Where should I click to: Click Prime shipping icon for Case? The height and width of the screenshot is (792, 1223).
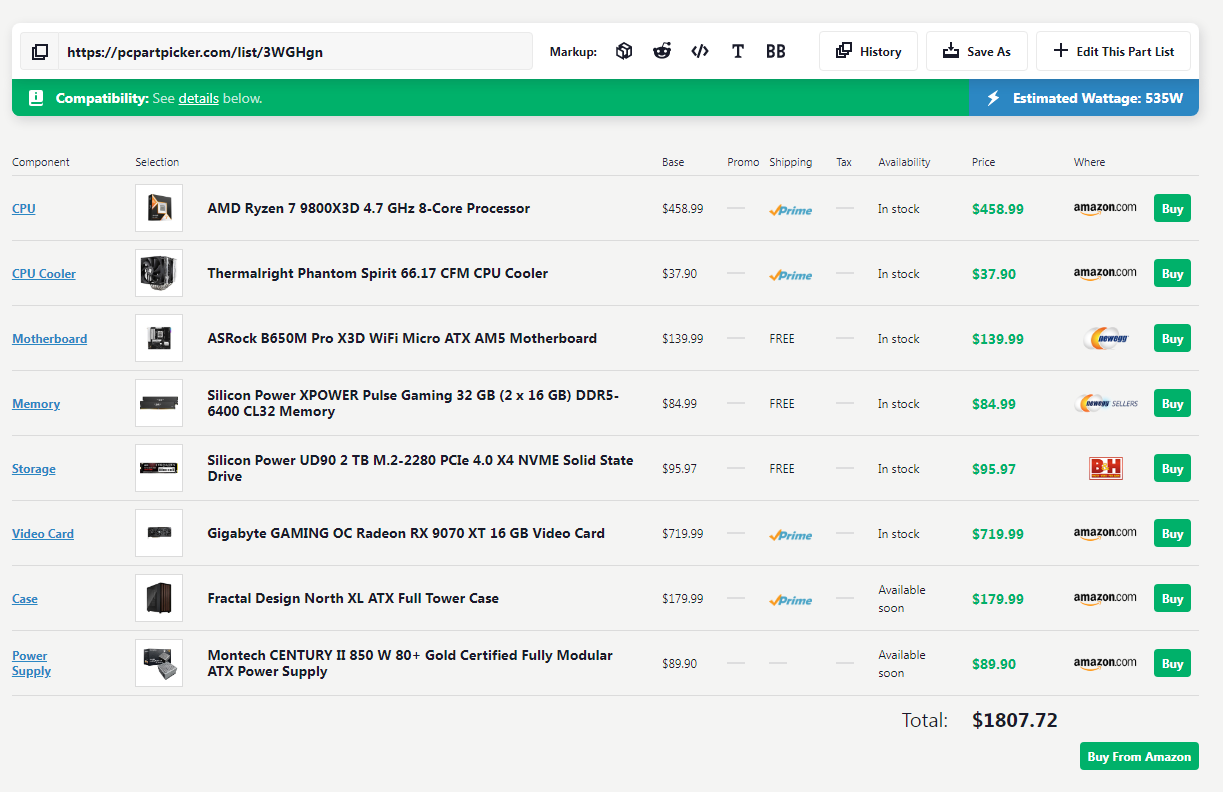pos(790,600)
